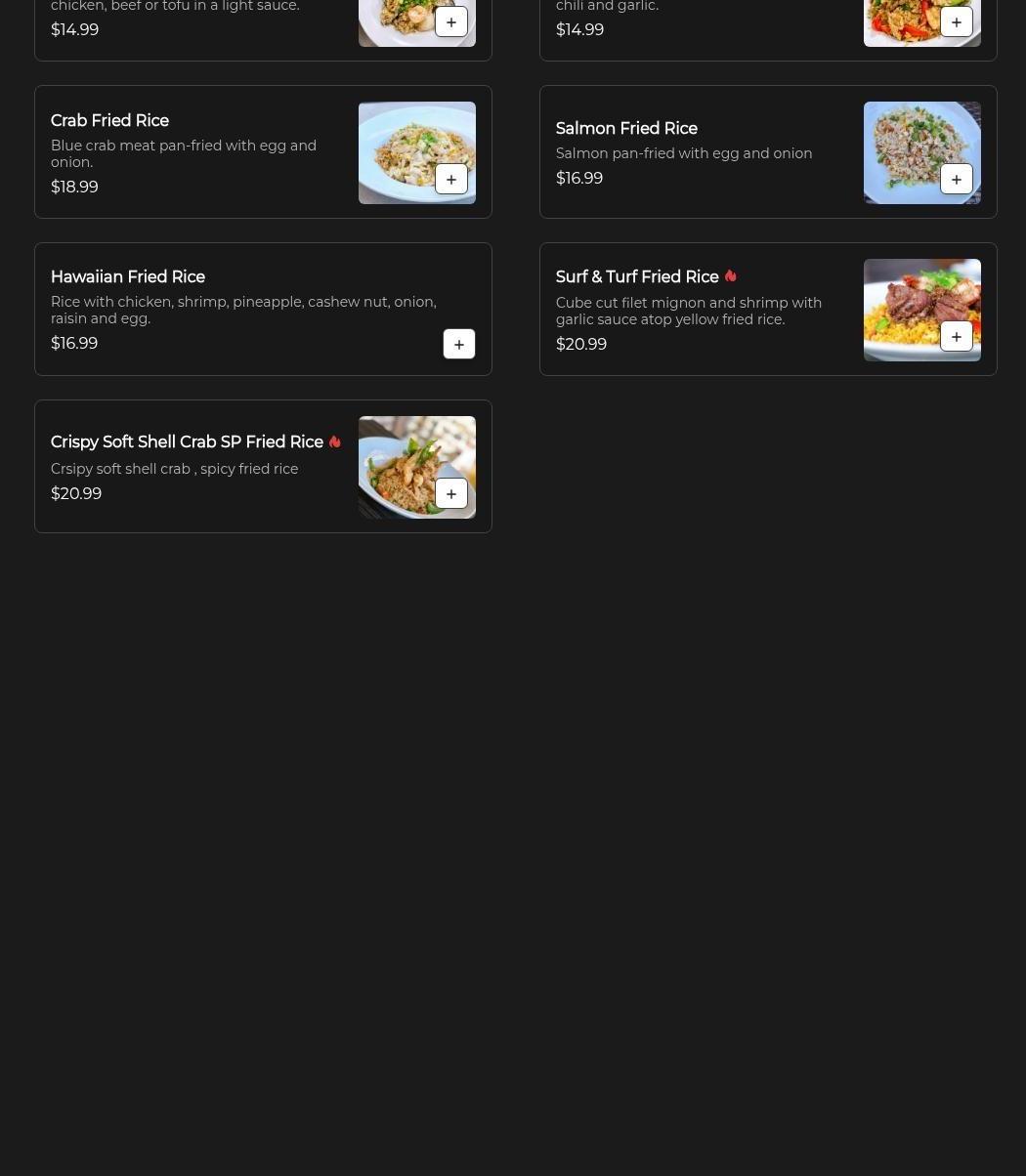Viewport: 1026px width, 1176px height.
Task: Click the Hawaiian Fried Rice description text
Action: [x=243, y=311]
